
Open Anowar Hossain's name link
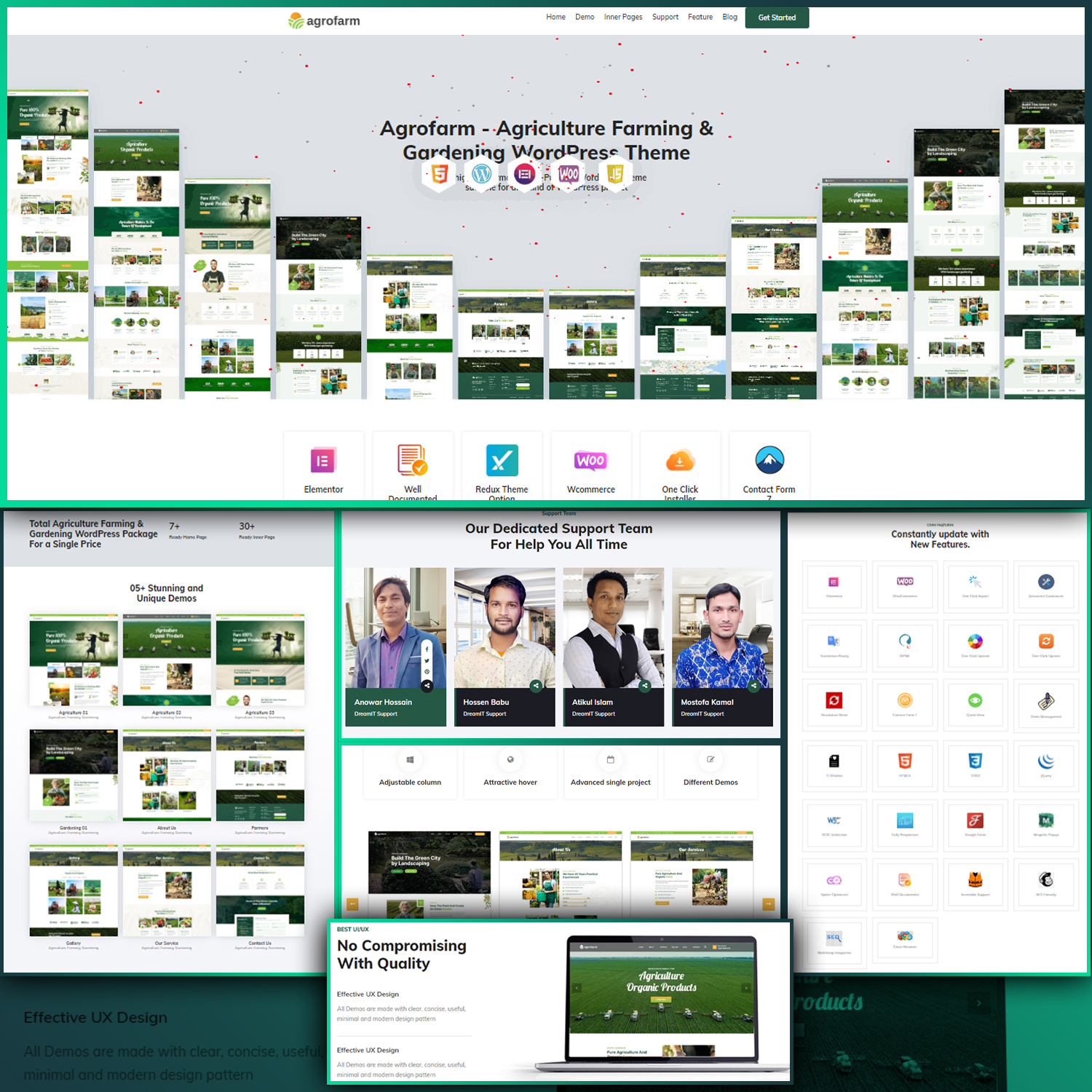pos(383,702)
